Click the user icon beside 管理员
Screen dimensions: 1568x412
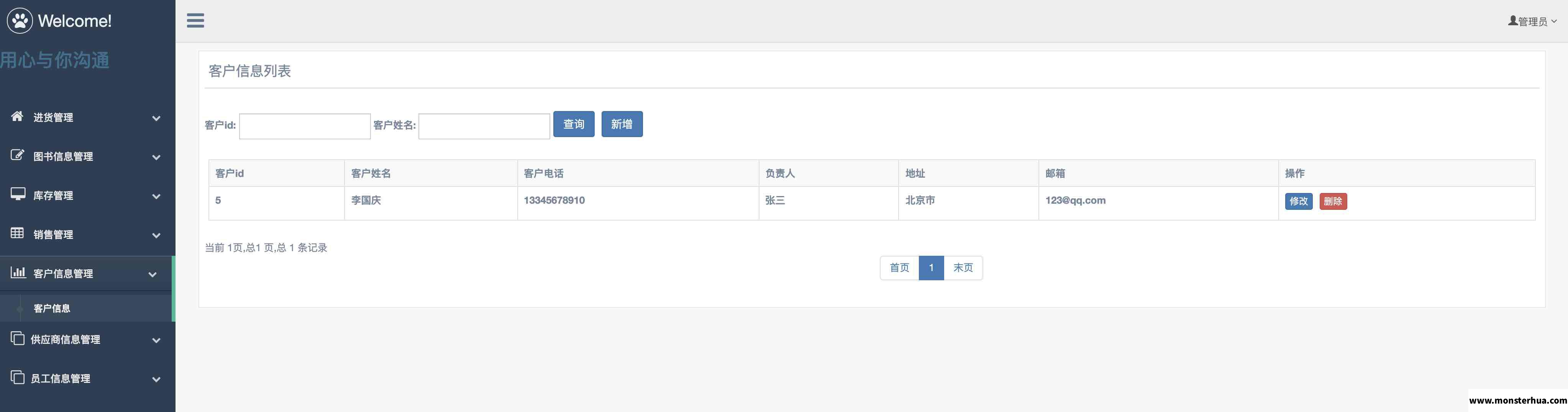pyautogui.click(x=1512, y=21)
